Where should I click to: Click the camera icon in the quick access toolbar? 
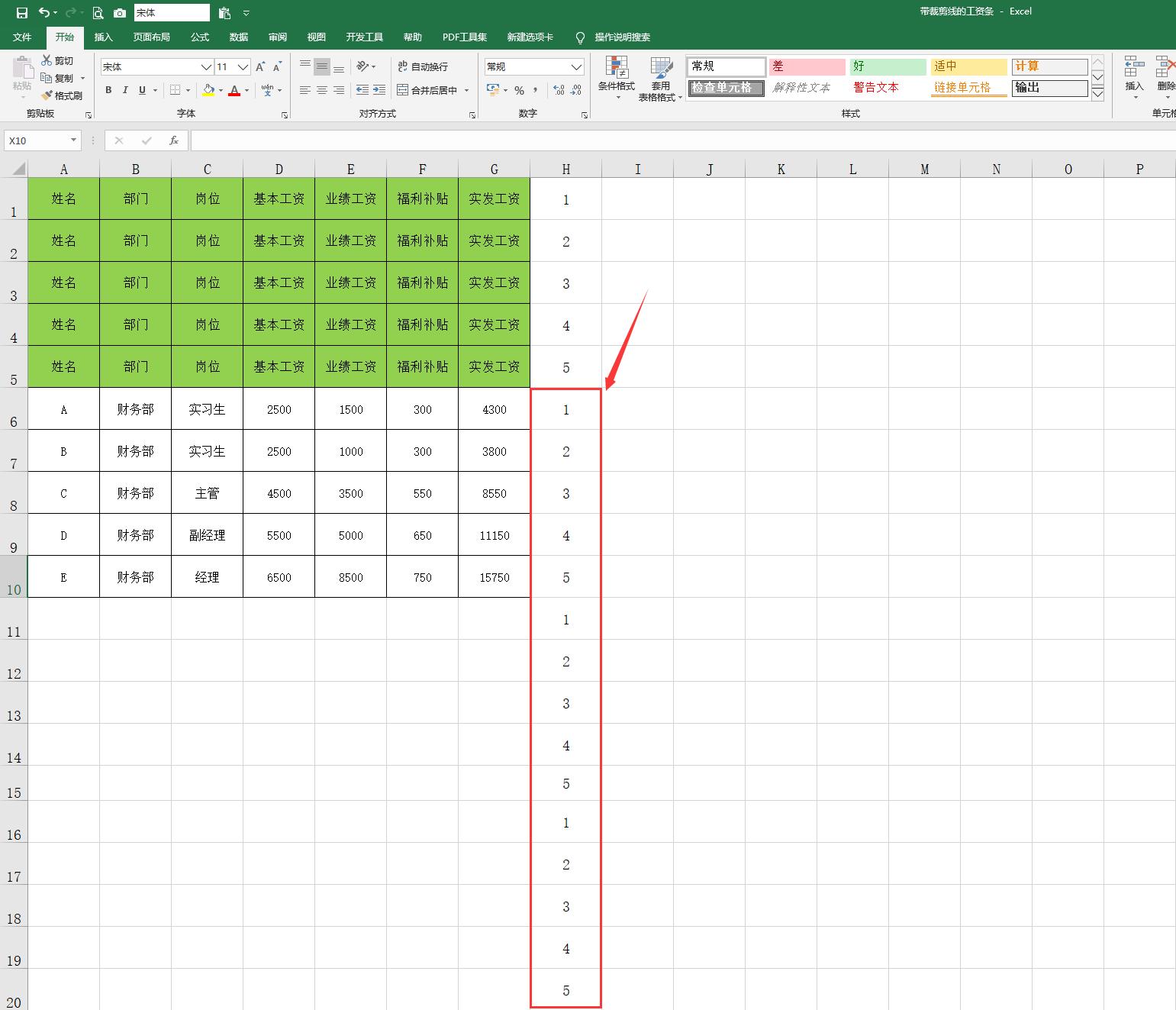click(120, 13)
